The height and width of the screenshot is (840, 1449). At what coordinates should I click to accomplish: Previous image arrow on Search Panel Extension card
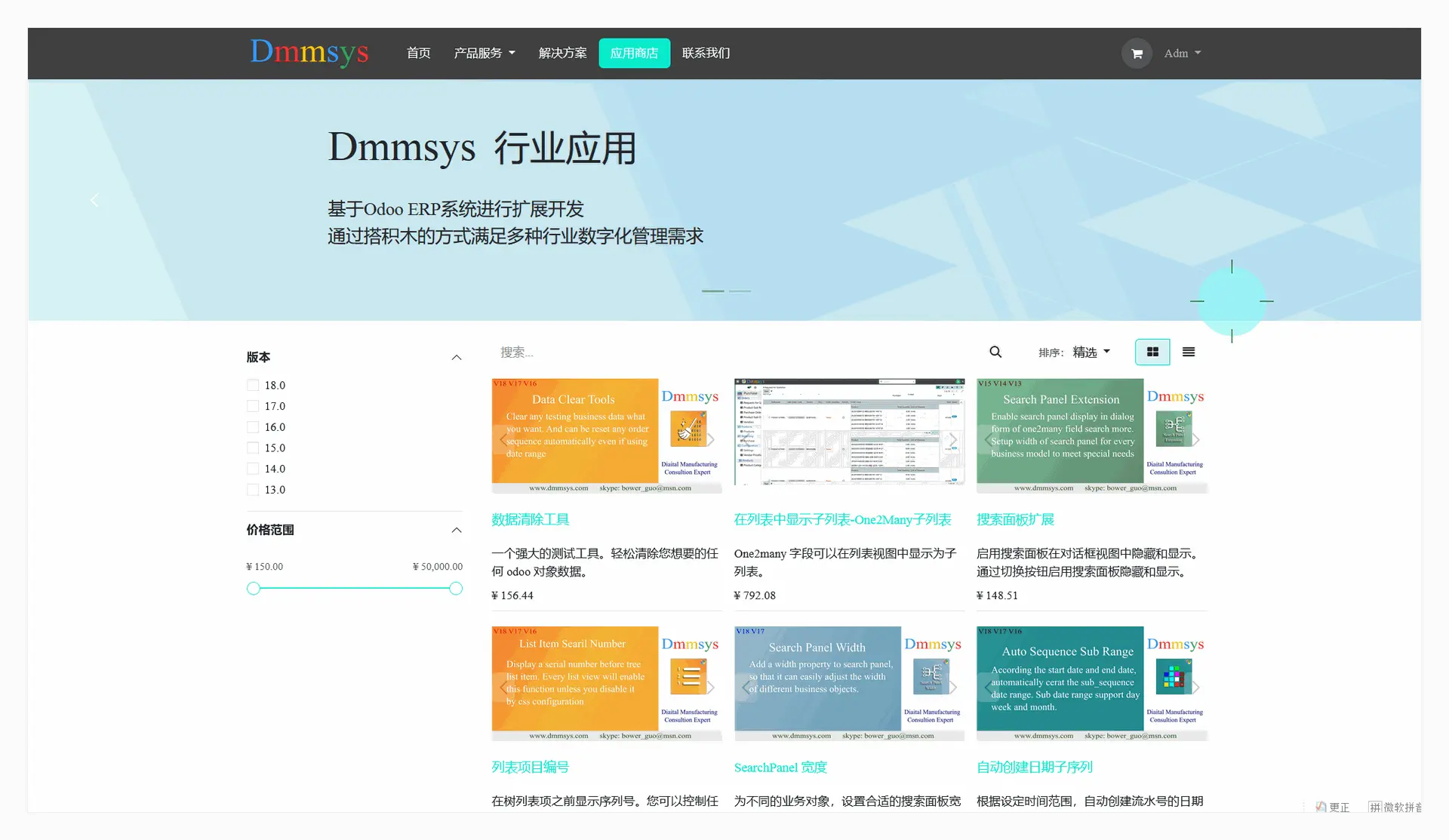click(988, 439)
